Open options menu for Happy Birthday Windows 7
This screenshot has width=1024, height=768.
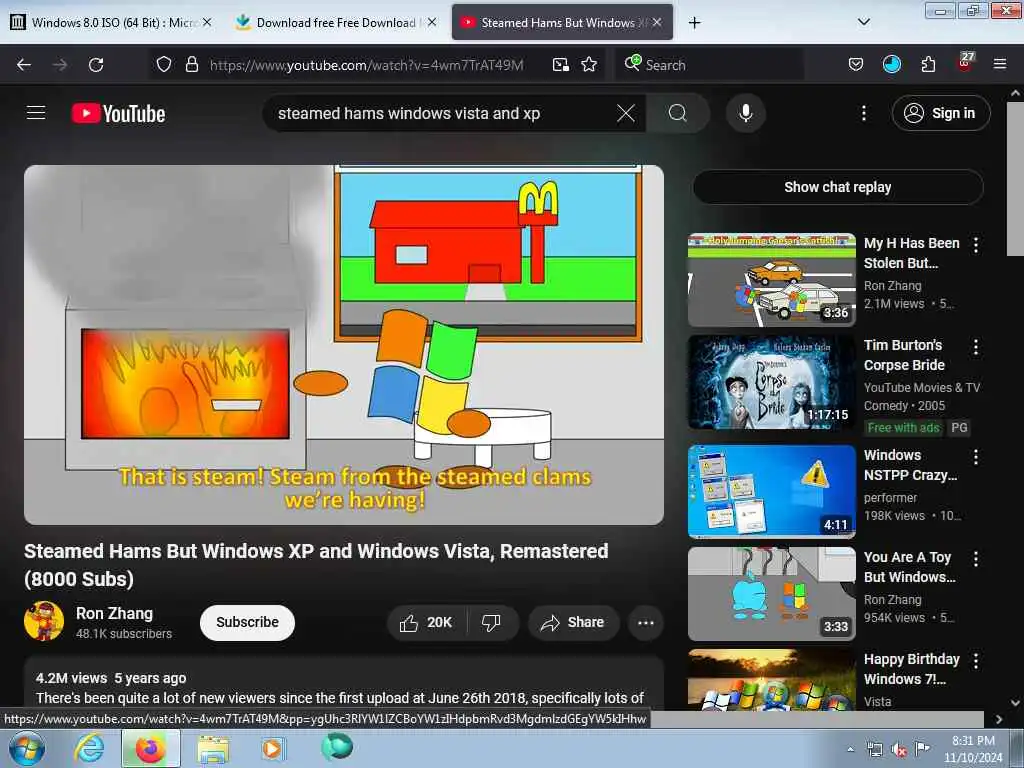pos(976,661)
